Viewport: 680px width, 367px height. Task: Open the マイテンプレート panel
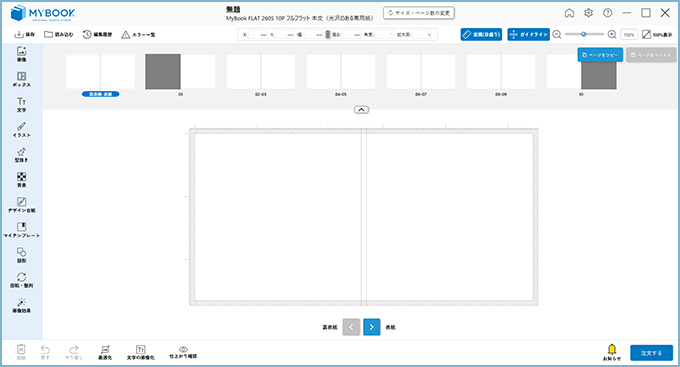(x=21, y=230)
